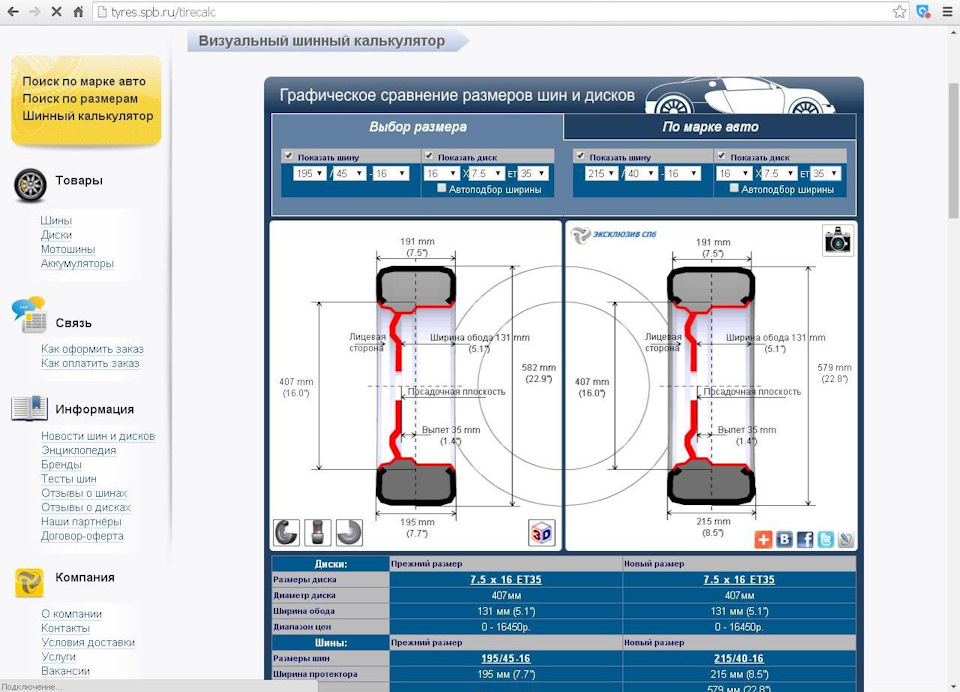Viewport: 960px width, 692px height.
Task: Select the front wheel view icon
Action: (318, 532)
